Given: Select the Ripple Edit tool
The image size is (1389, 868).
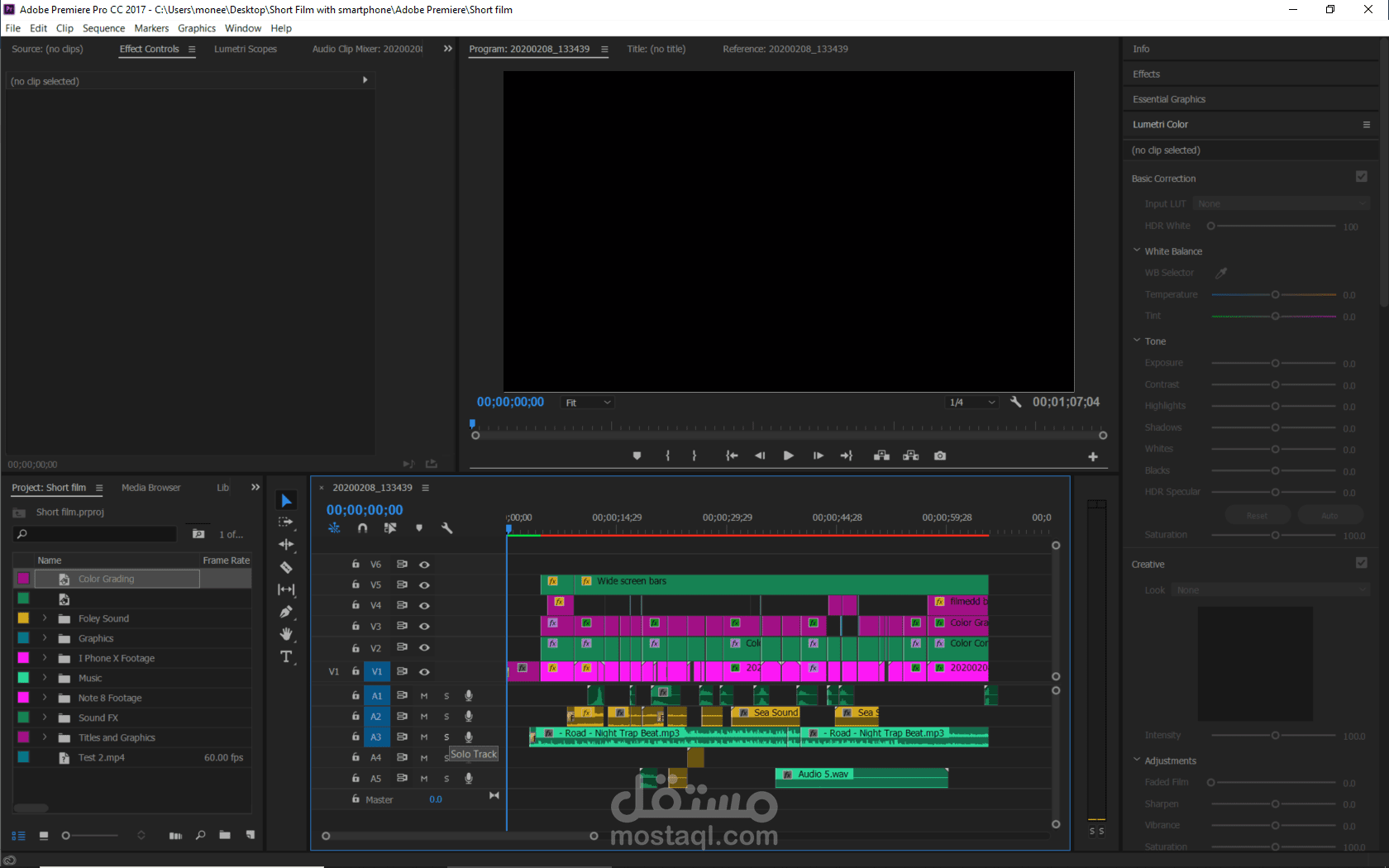Looking at the screenshot, I should click(x=286, y=545).
